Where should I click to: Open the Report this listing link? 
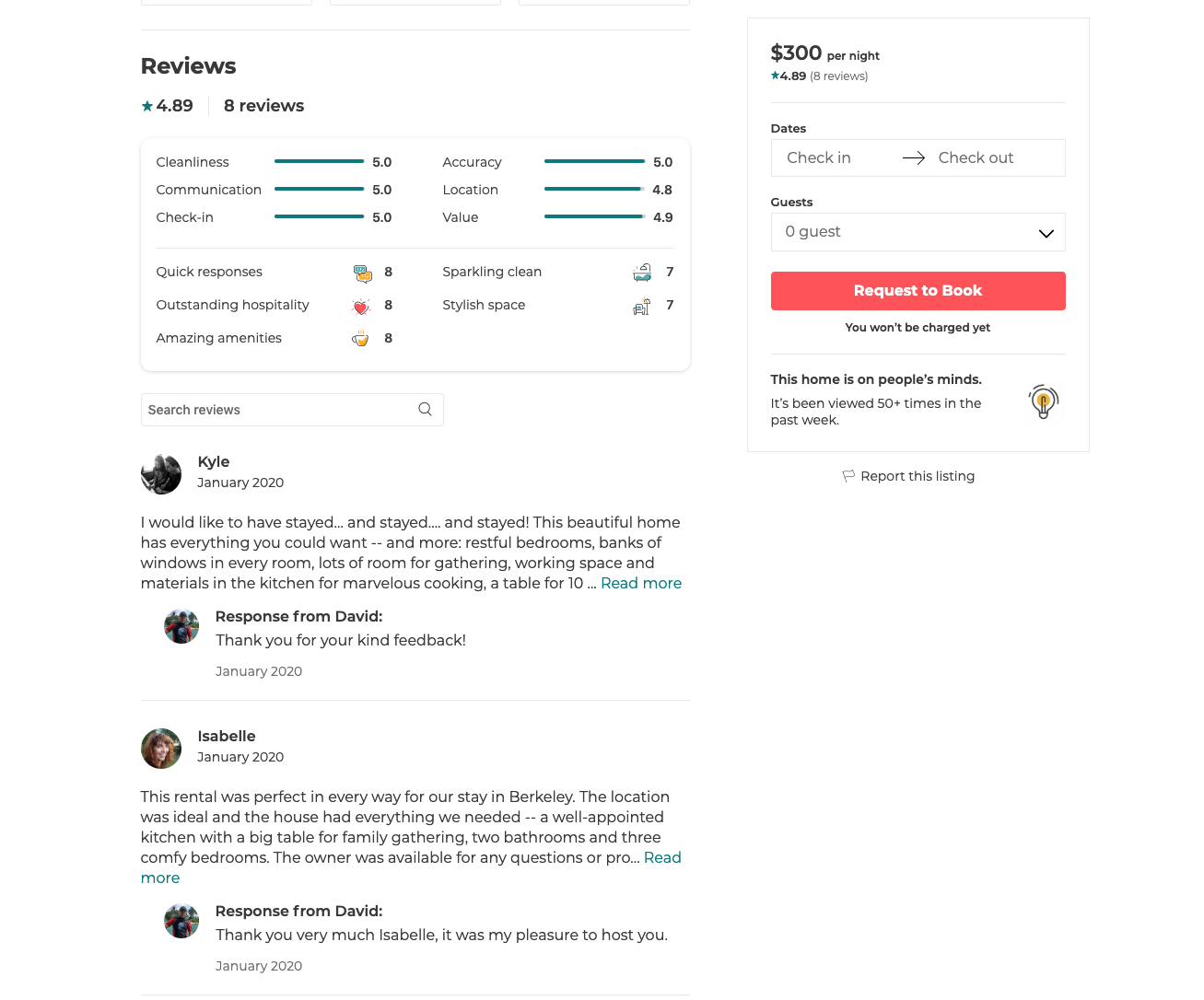(917, 476)
